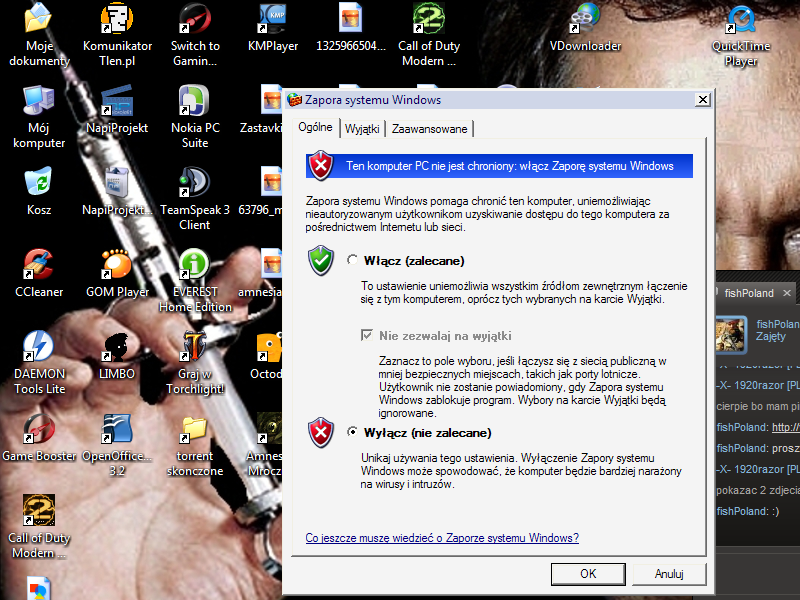800x600 pixels.
Task: Open VDownloader shortcut
Action: pyautogui.click(x=585, y=28)
